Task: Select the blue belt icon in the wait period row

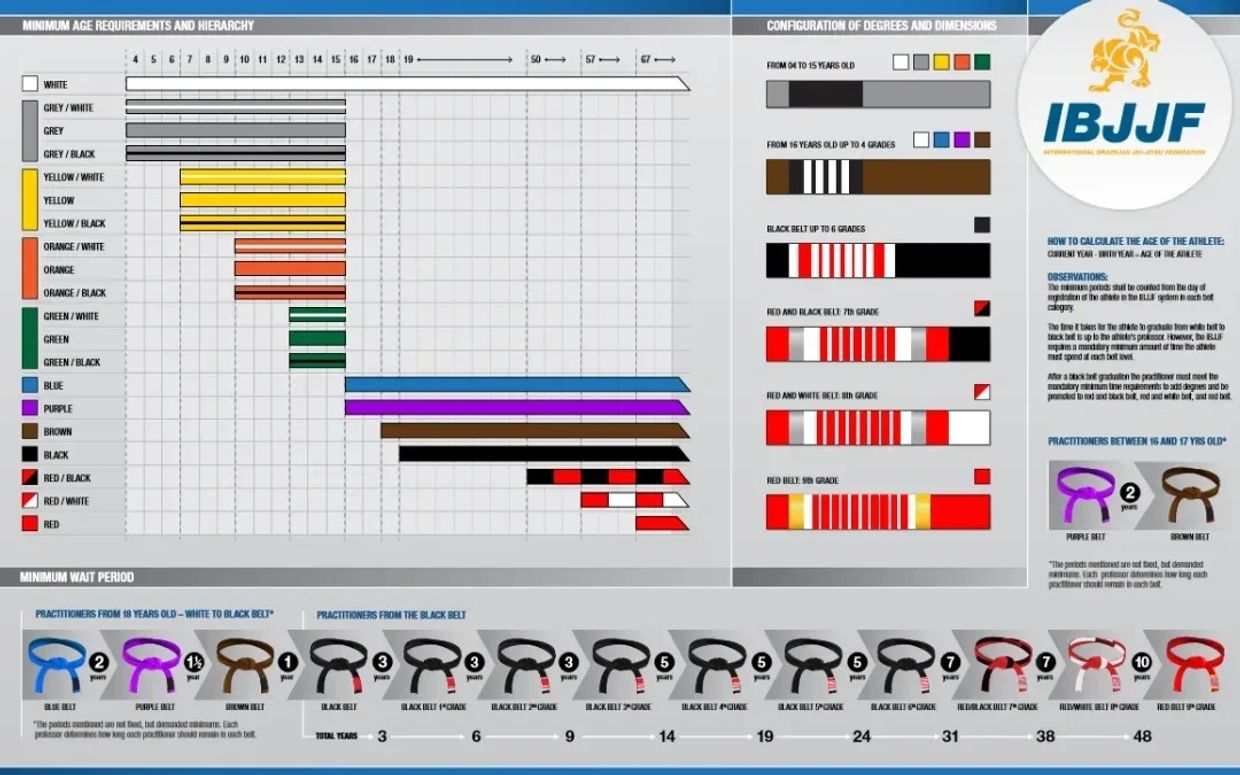Action: 55,665
